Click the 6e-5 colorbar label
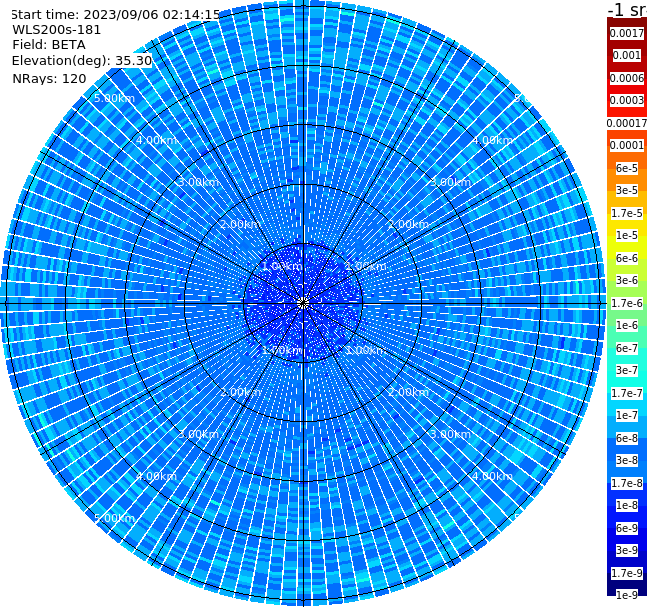The width and height of the screenshot is (647, 607). pos(627,168)
